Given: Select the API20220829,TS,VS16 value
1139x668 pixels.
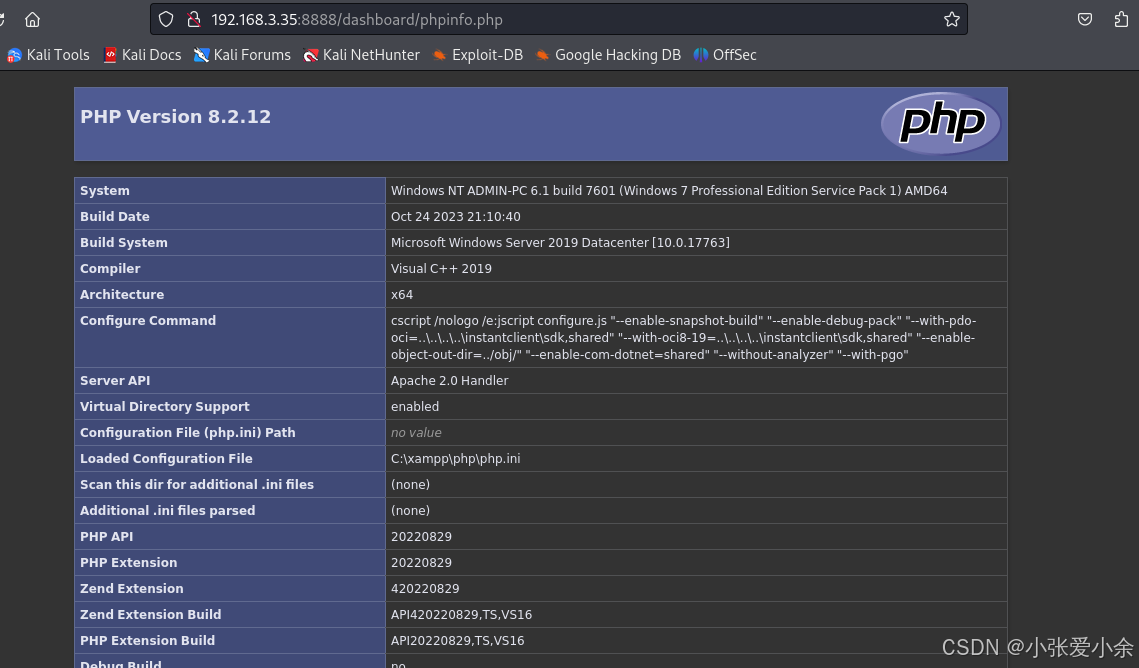Looking at the screenshot, I should [458, 640].
